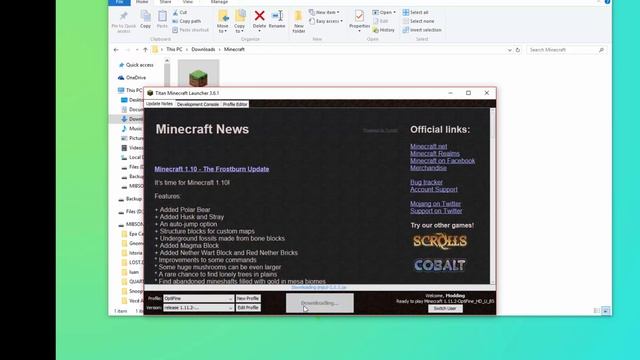Screen dimensions: 640x360
Task: Switch Explorer to details view button
Action: coord(597,311)
